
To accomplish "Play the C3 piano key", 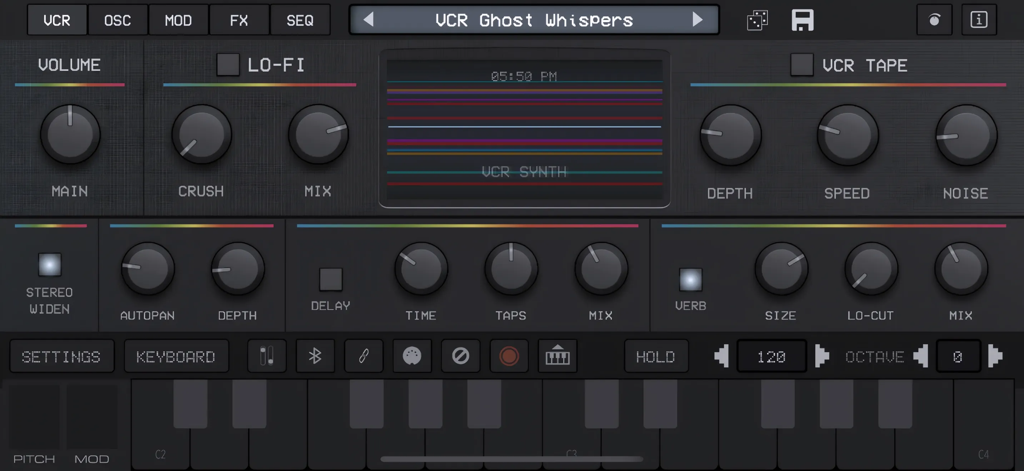I will (x=571, y=451).
